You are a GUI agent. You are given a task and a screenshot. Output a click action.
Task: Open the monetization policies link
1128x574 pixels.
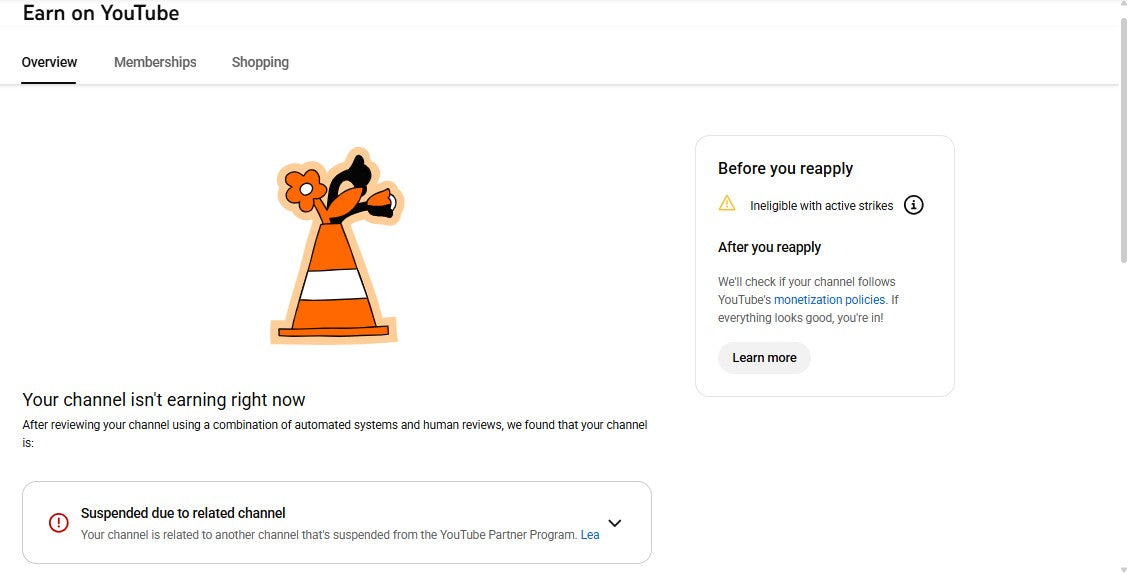coord(829,300)
